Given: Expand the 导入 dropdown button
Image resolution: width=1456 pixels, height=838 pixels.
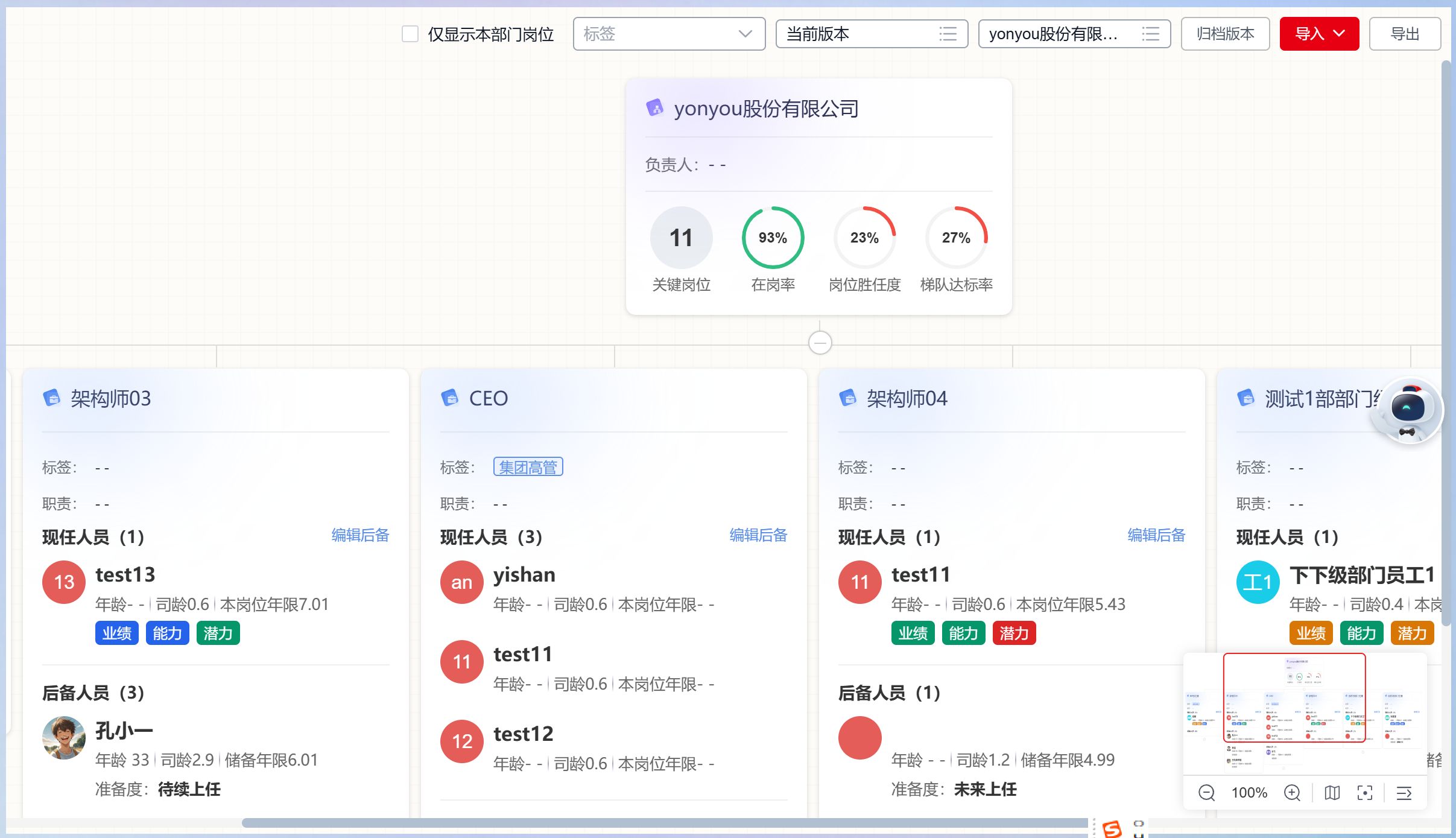Looking at the screenshot, I should (1319, 34).
